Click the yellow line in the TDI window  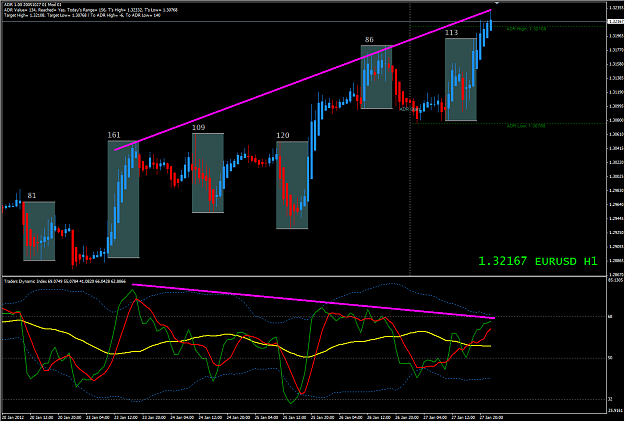[246, 337]
